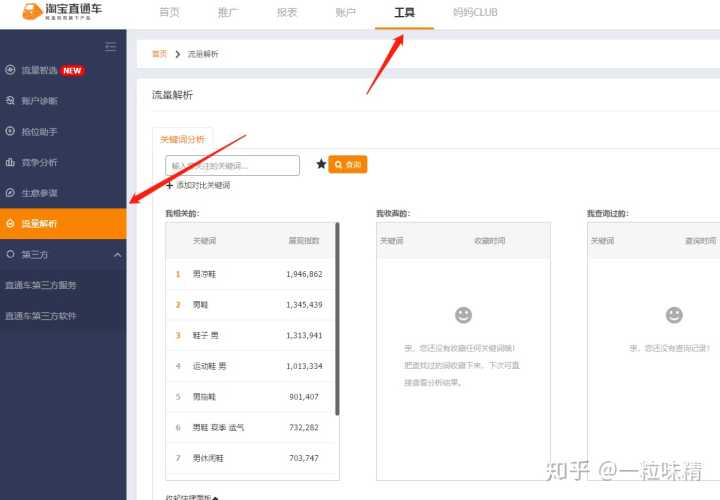
Task: Switch to the 报表 top tab
Action: coord(287,13)
